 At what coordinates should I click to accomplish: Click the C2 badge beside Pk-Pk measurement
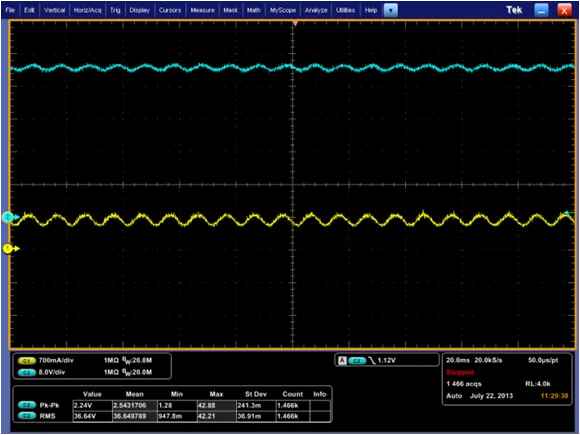[x=27, y=405]
